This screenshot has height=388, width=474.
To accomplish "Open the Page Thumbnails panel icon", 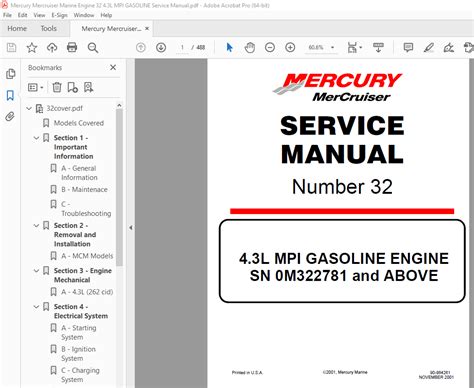I will coord(10,74).
